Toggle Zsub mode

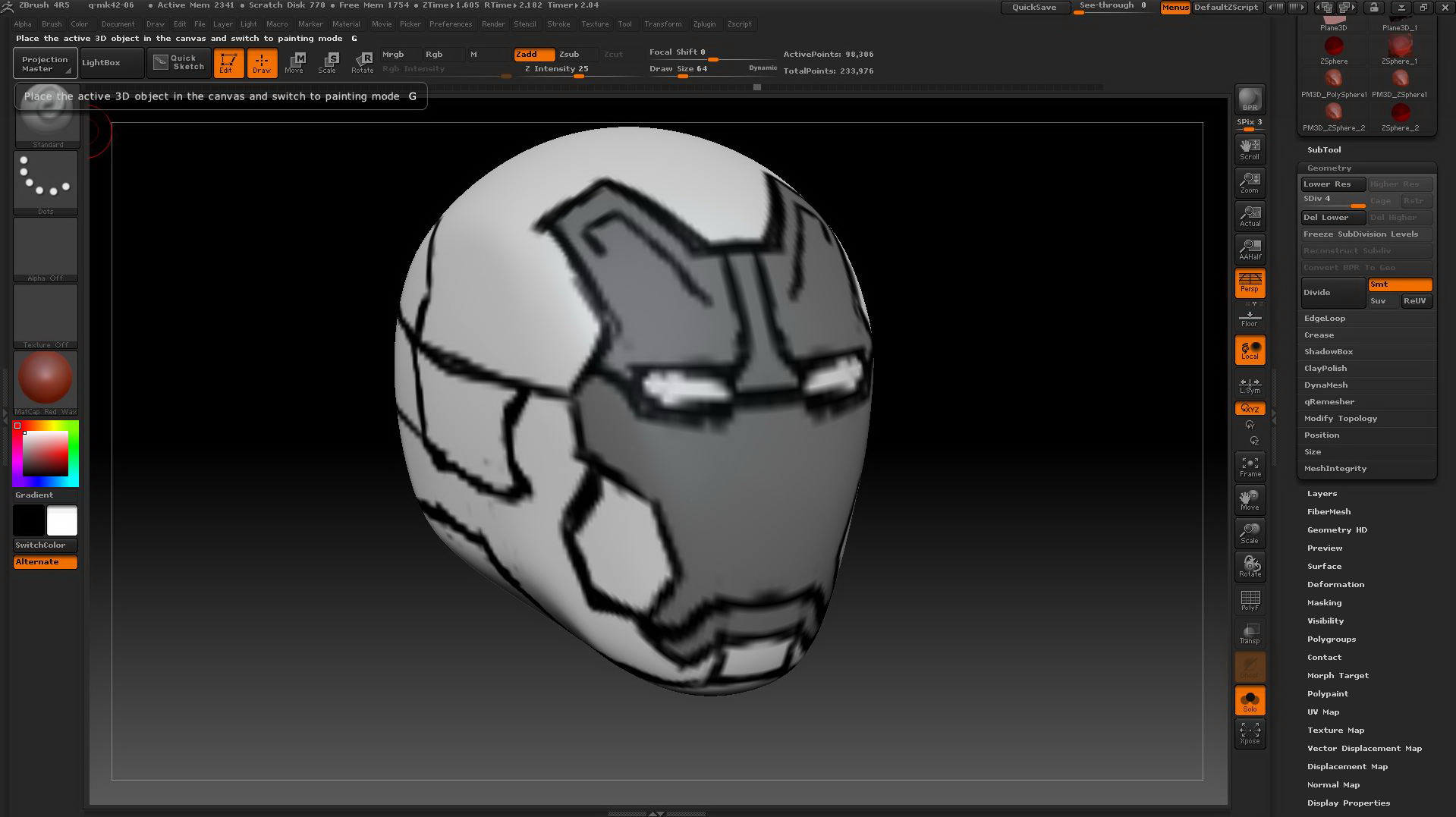(x=577, y=54)
